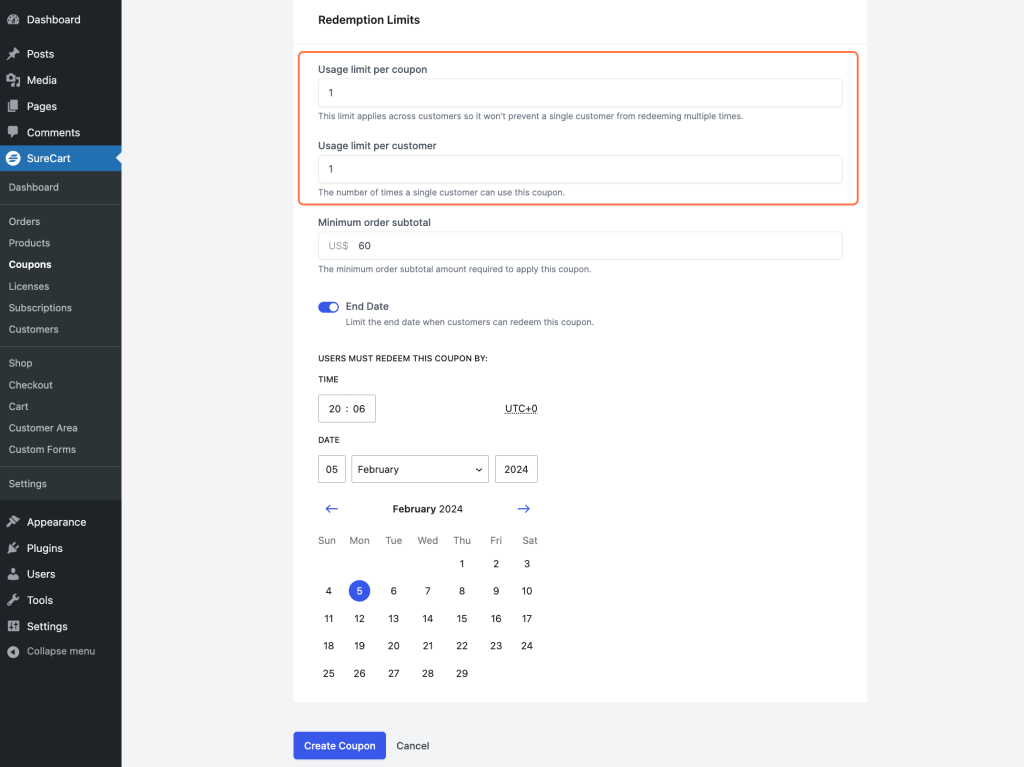Open Comments via speech-bubble icon
This screenshot has height=767, width=1024.
[x=14, y=132]
